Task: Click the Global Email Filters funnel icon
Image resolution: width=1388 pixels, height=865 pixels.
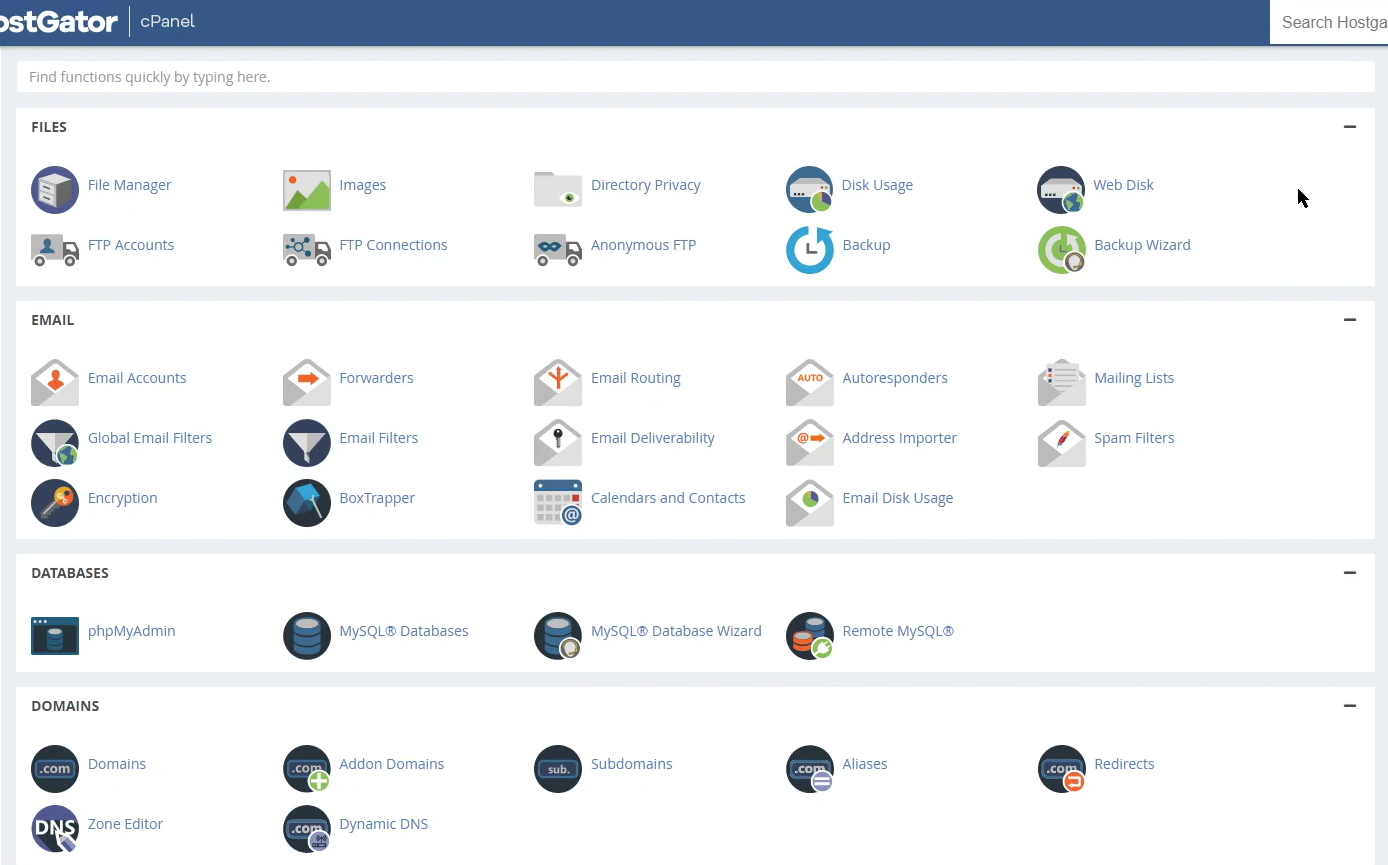Action: pos(55,443)
